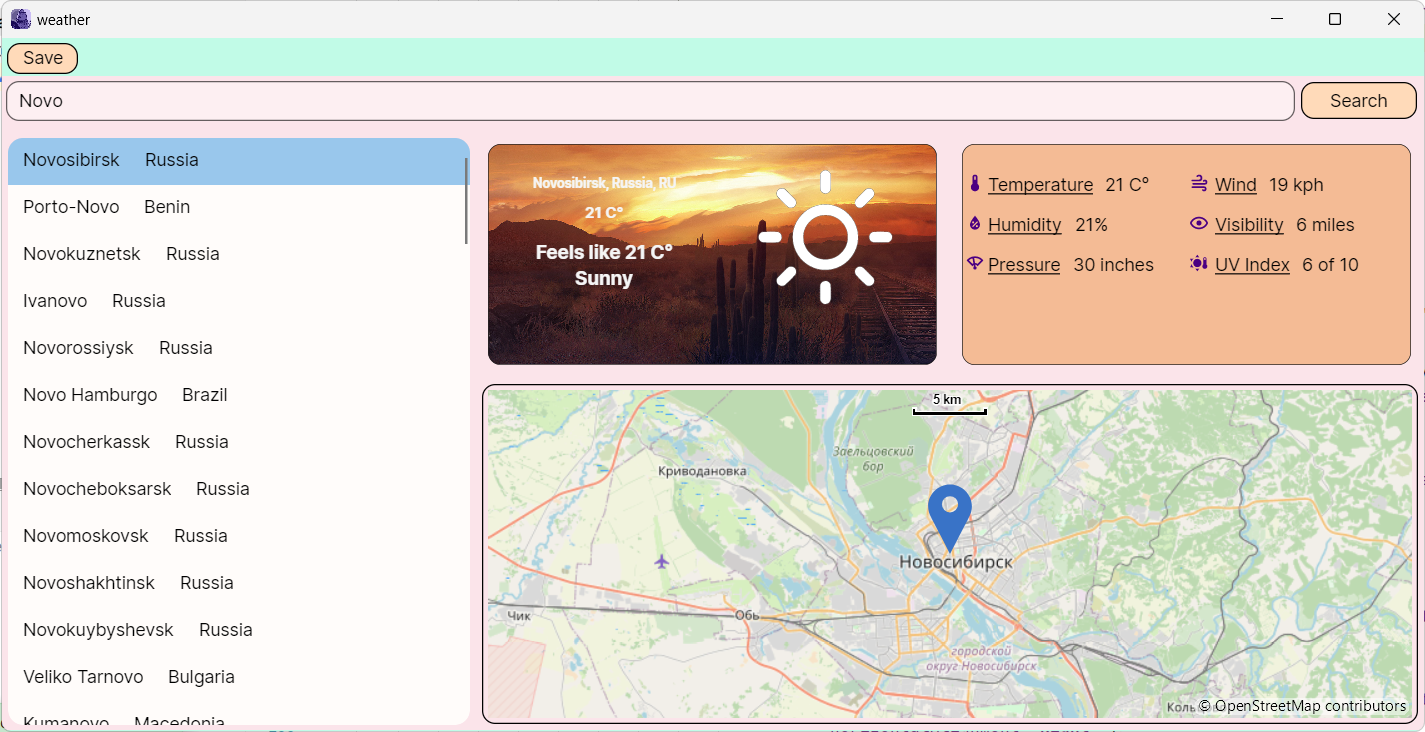Click the 21% humidity value

[1091, 225]
